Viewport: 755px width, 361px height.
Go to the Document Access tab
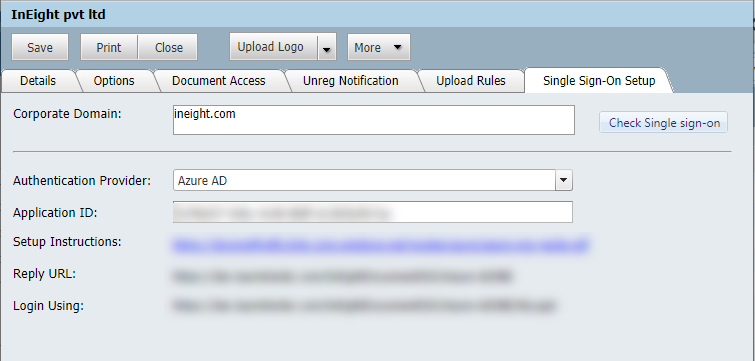pyautogui.click(x=219, y=81)
